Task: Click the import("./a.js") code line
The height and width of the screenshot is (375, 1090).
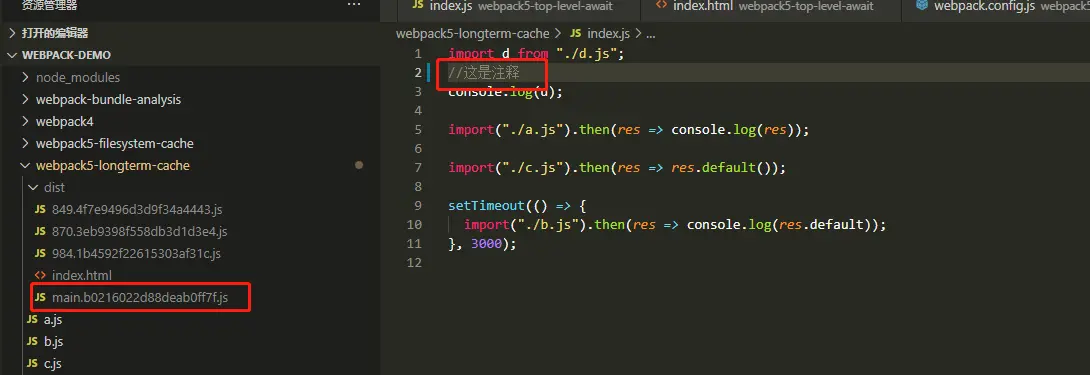Action: pos(629,130)
